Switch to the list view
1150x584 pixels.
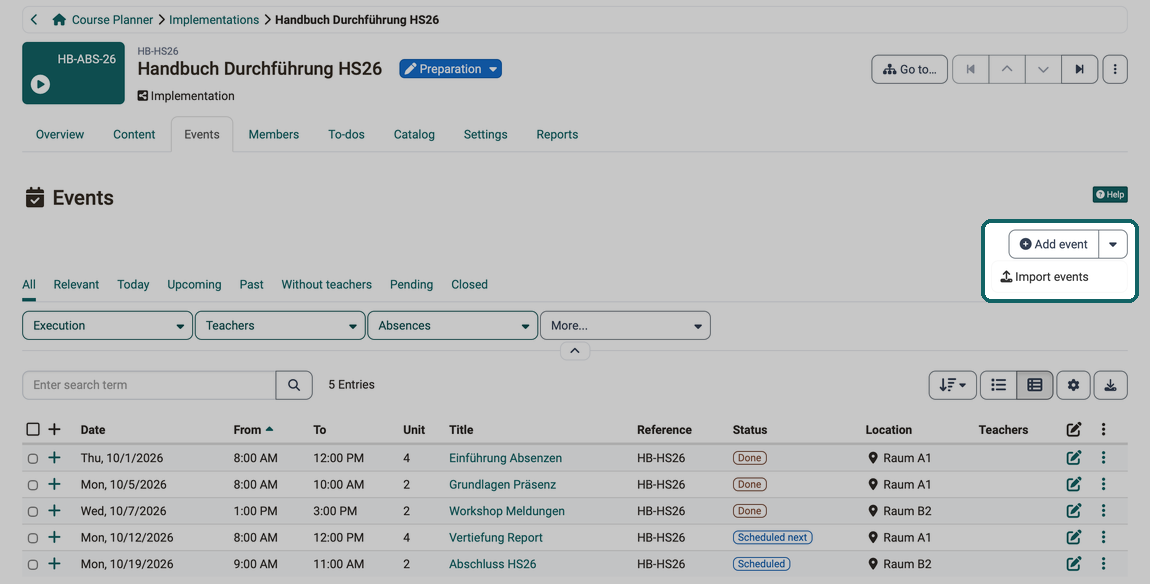[x=998, y=384]
